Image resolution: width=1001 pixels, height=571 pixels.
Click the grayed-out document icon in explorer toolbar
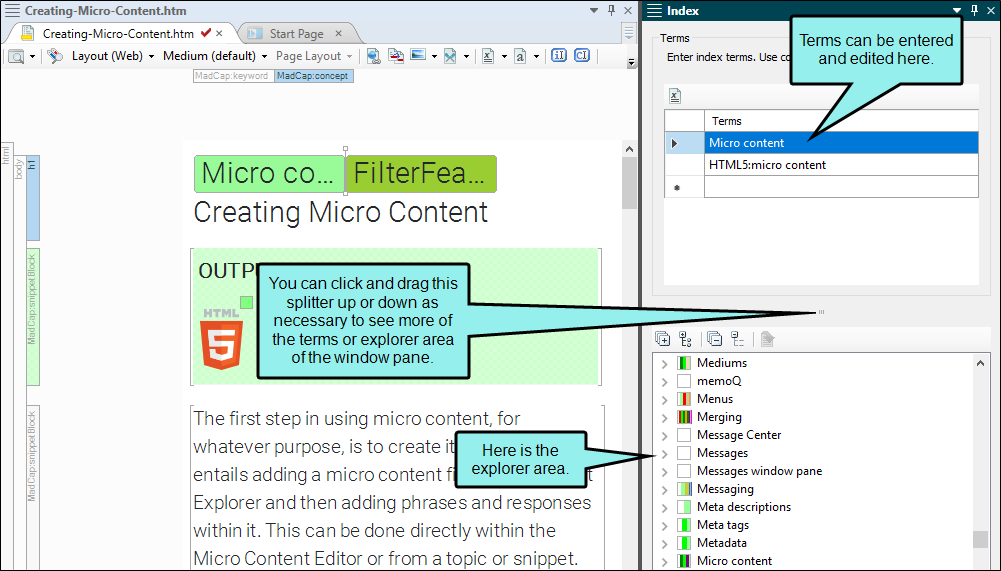(767, 339)
